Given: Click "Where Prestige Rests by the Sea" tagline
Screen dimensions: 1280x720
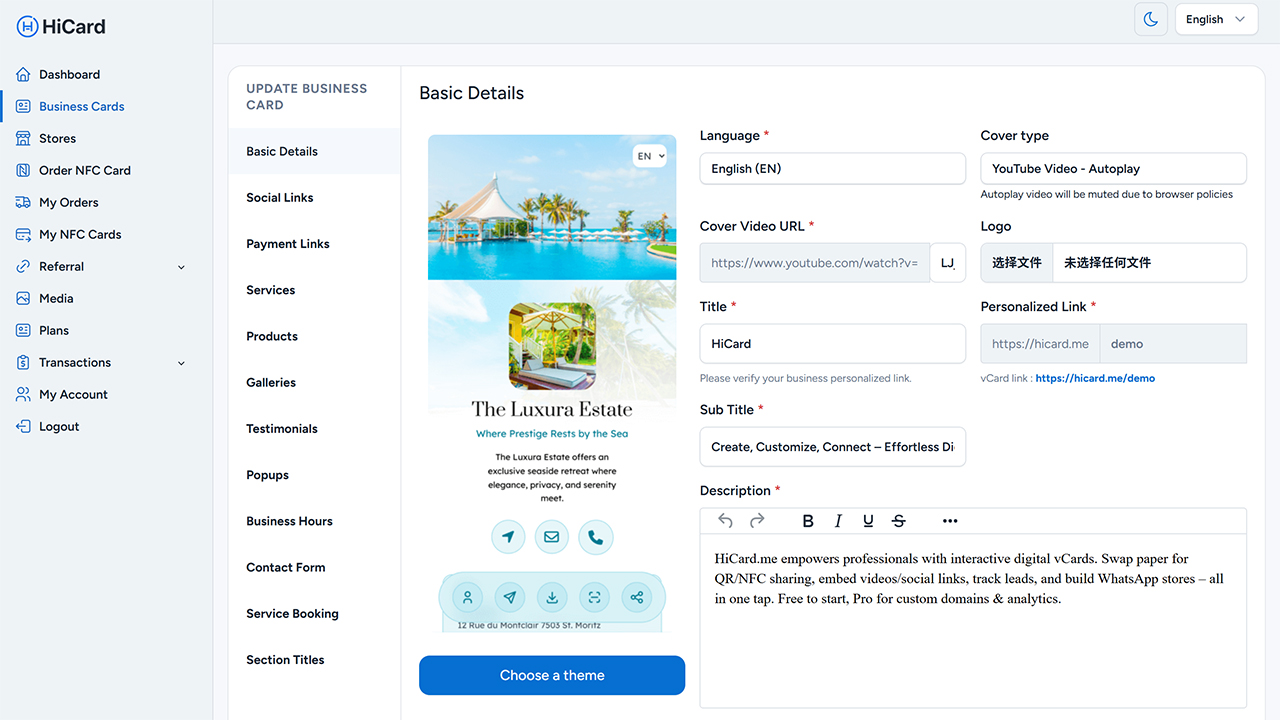Looking at the screenshot, I should (552, 434).
